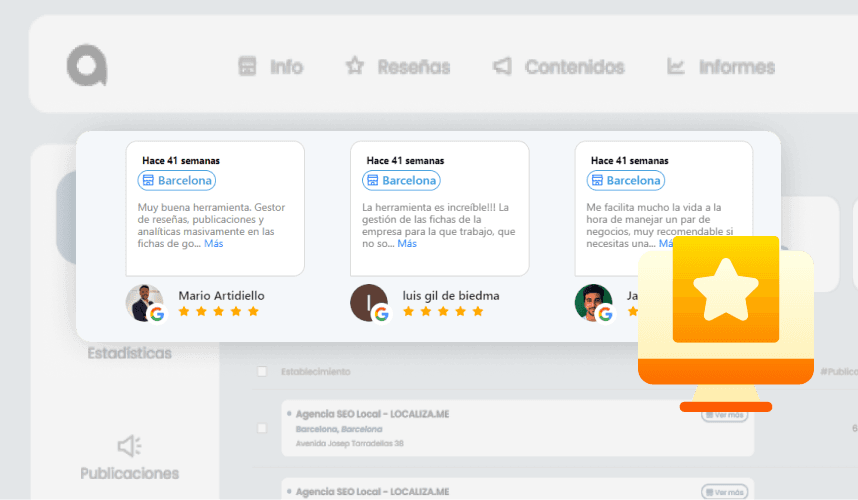Click Google badge on luis gil de biedma's avatar
This screenshot has width=858, height=500.
(x=381, y=314)
